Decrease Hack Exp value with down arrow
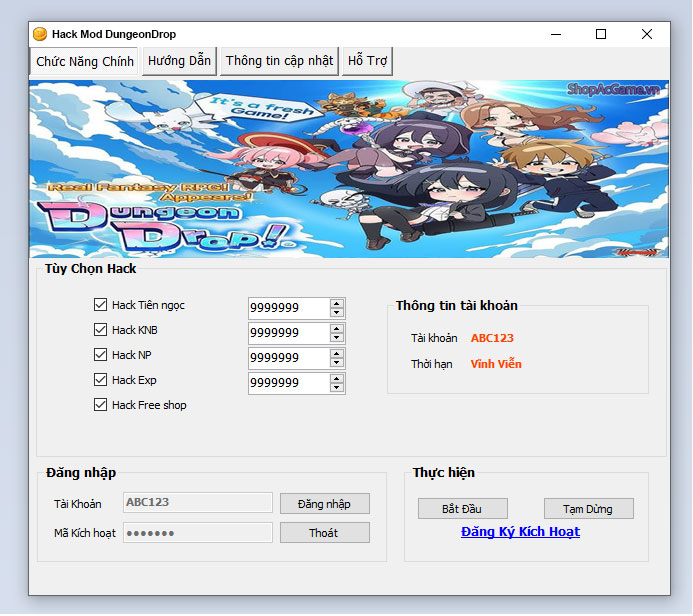Image resolution: width=693 pixels, height=616 pixels. (337, 388)
